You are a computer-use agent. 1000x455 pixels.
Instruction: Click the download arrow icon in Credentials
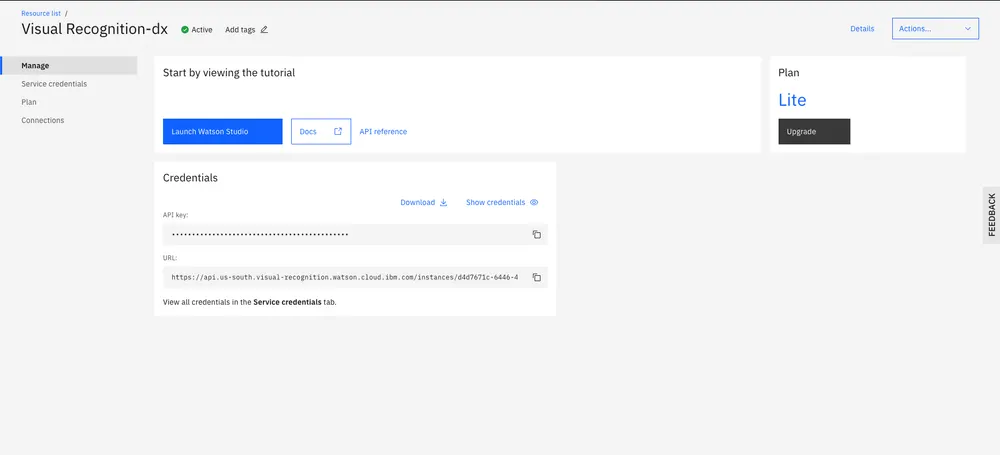(443, 202)
